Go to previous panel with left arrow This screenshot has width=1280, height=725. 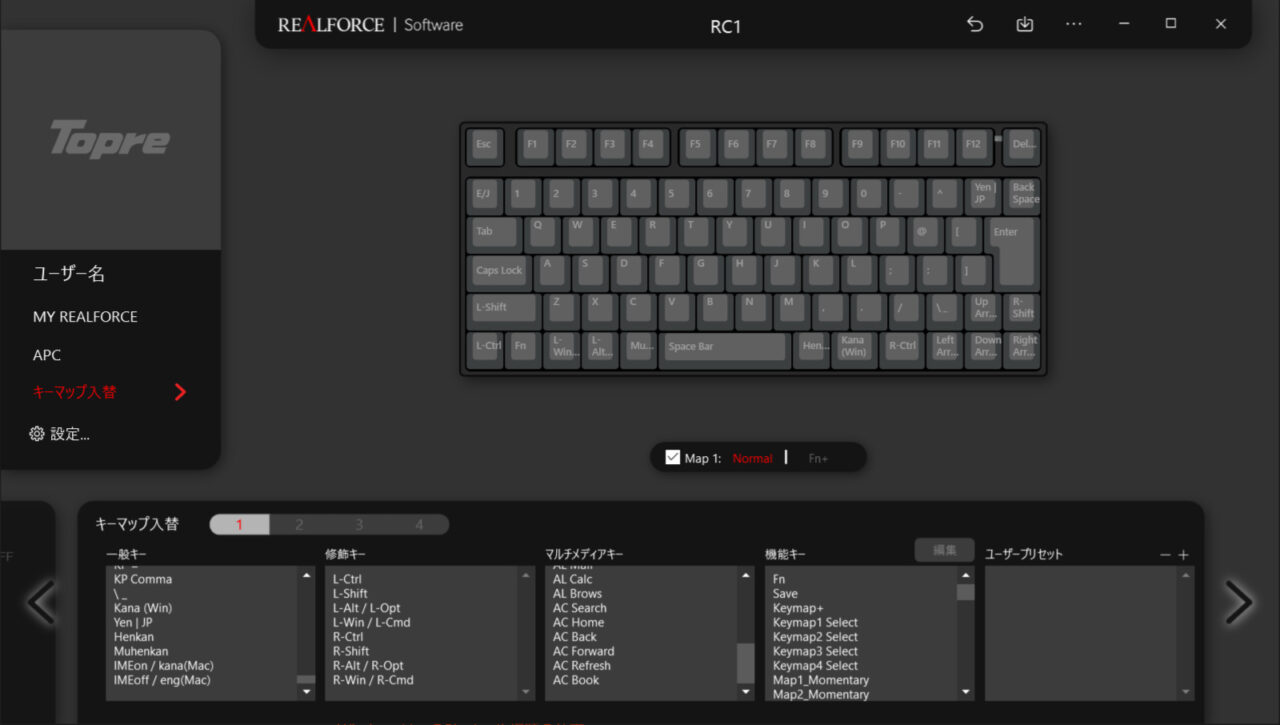[x=41, y=602]
